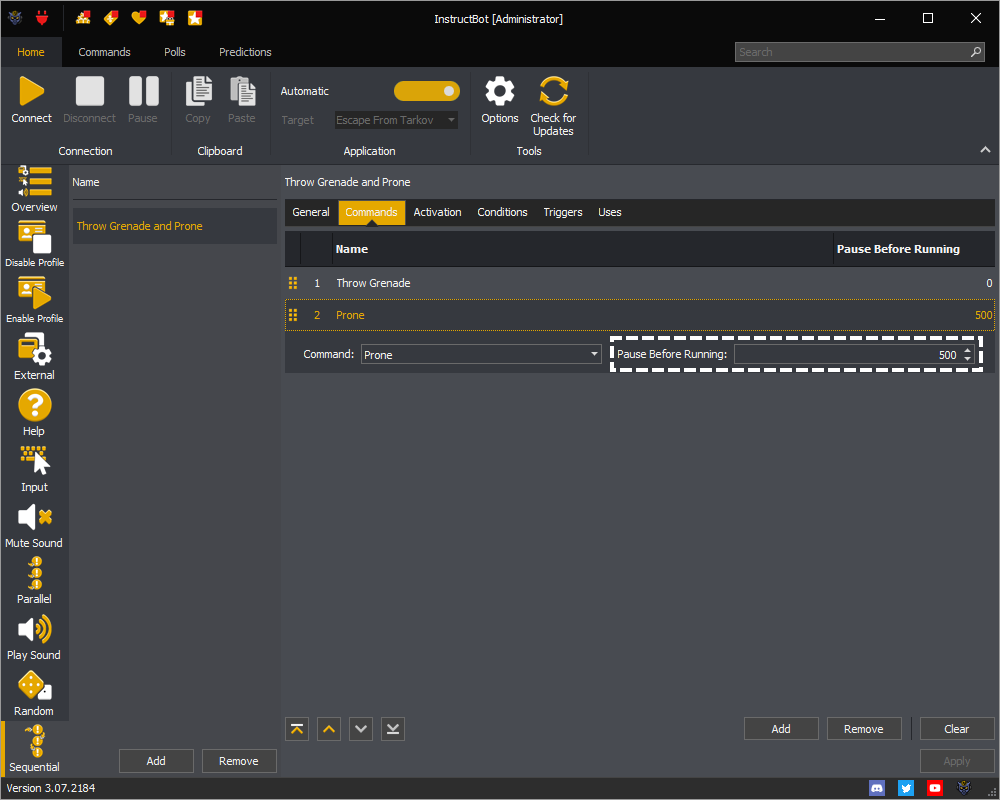Click the Clear button

(957, 729)
